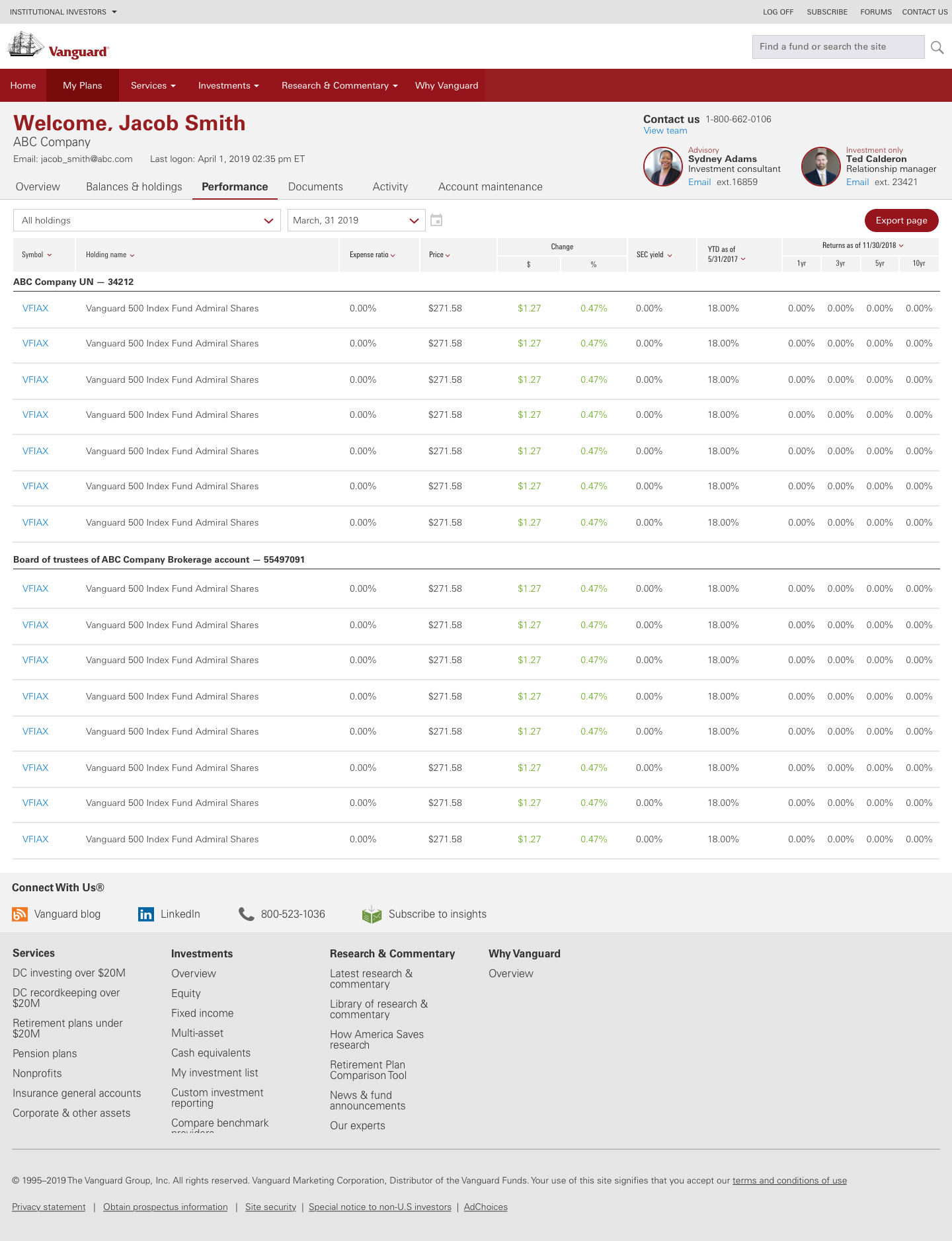This screenshot has width=952, height=1241.
Task: Click the Subscribe to insights link
Action: [x=438, y=914]
